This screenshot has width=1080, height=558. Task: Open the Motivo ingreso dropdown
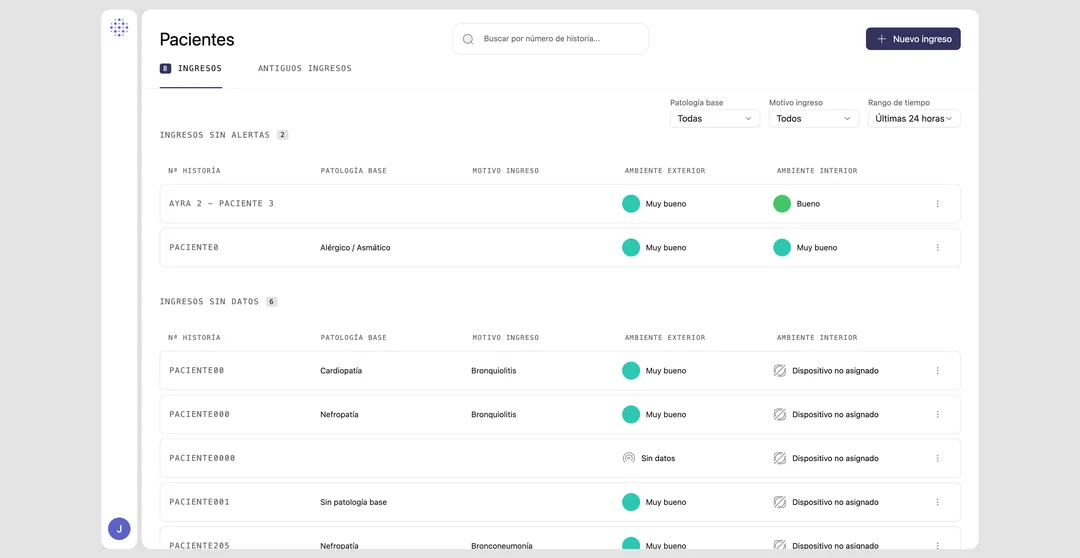[x=813, y=118]
